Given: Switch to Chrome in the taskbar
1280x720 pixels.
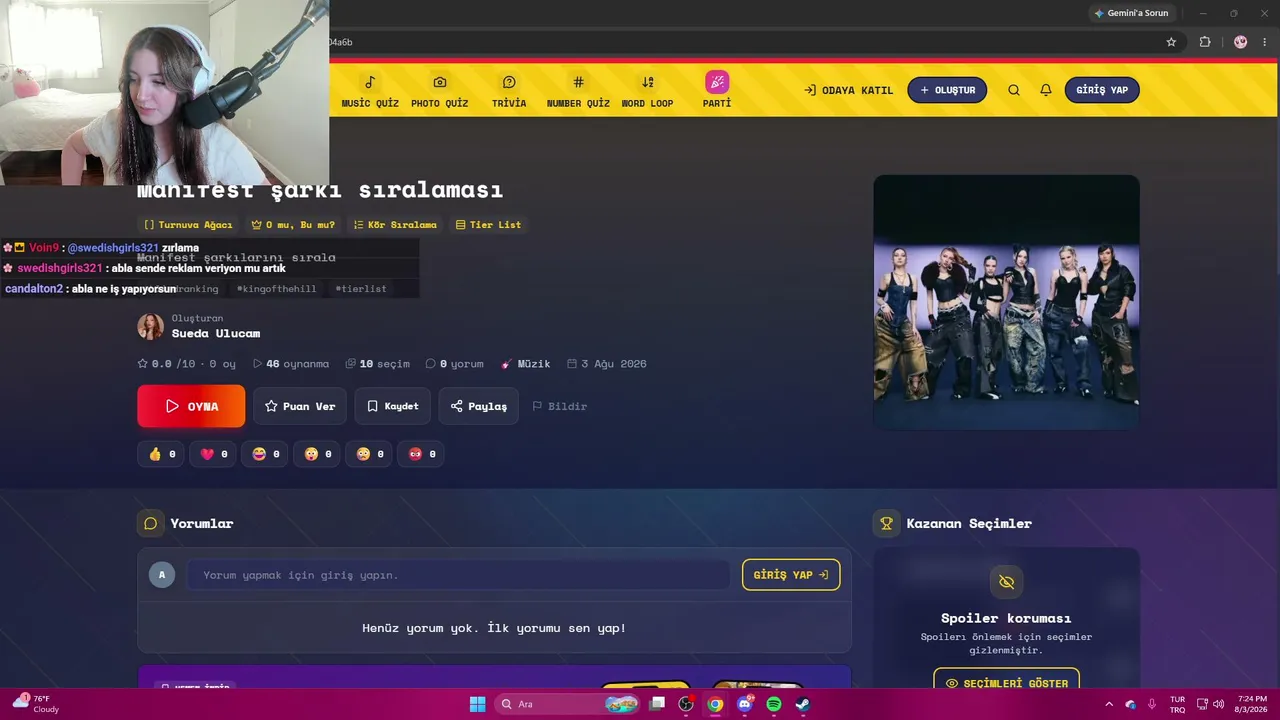Looking at the screenshot, I should coord(715,704).
